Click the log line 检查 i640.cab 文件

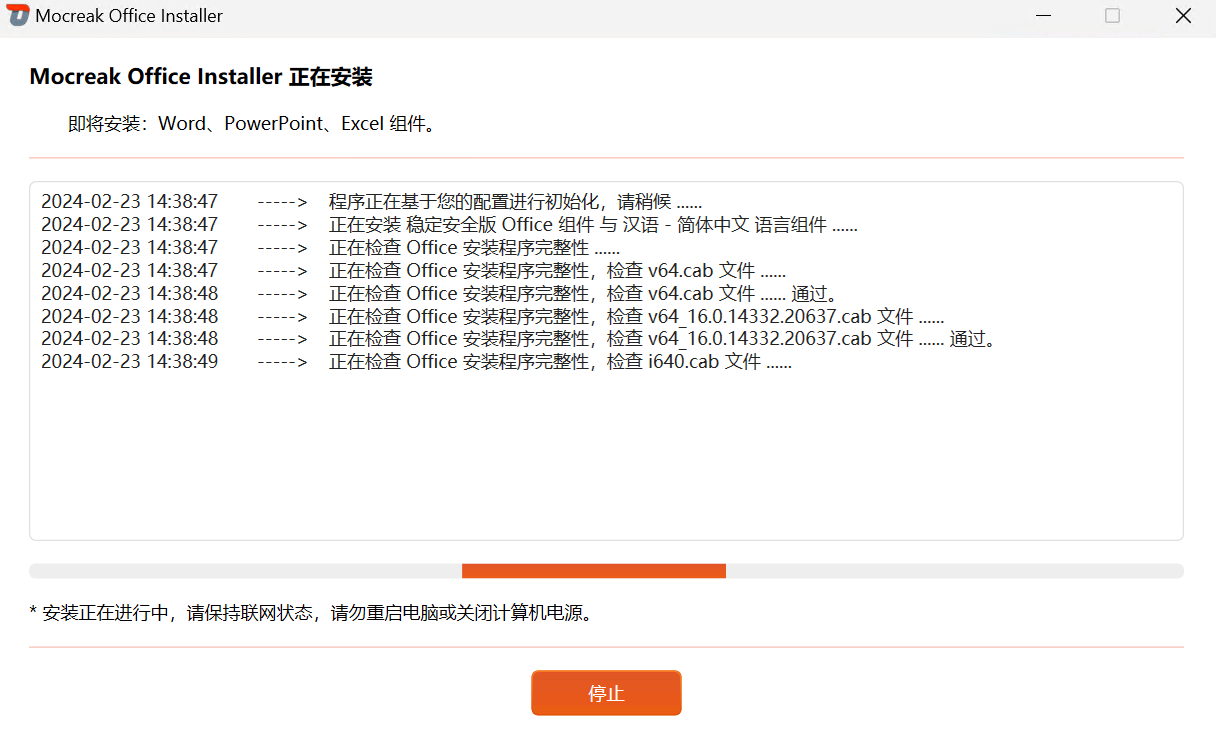(416, 362)
